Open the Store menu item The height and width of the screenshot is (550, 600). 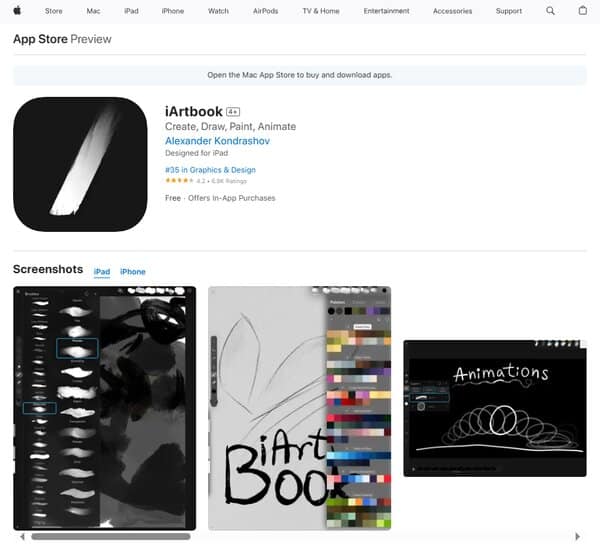pyautogui.click(x=54, y=11)
